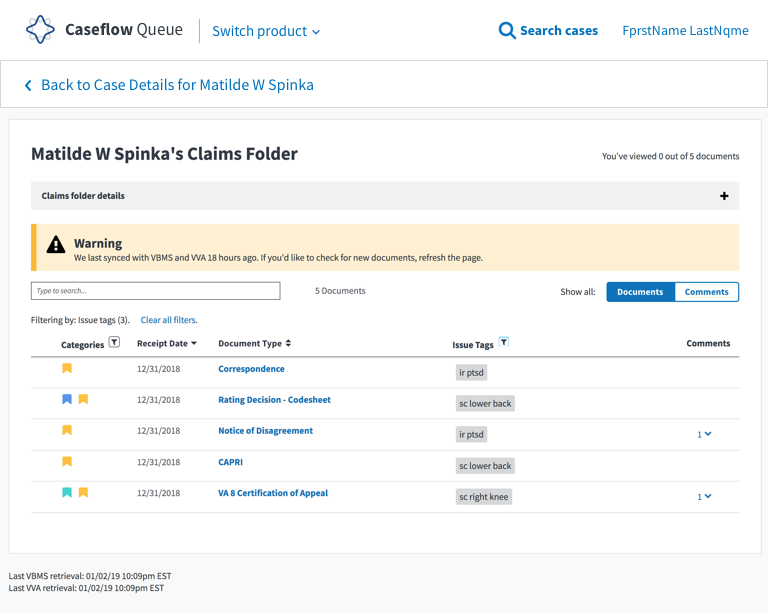Click the Categories column header label
This screenshot has height=613, width=768.
tap(82, 345)
